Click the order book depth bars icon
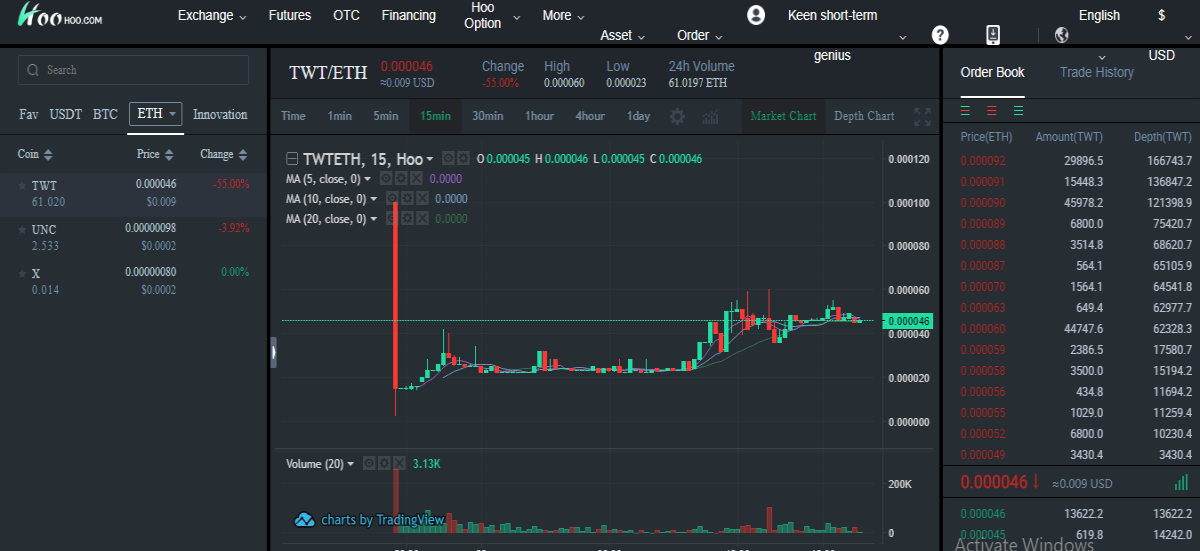Image resolution: width=1200 pixels, height=551 pixels. 1181,482
